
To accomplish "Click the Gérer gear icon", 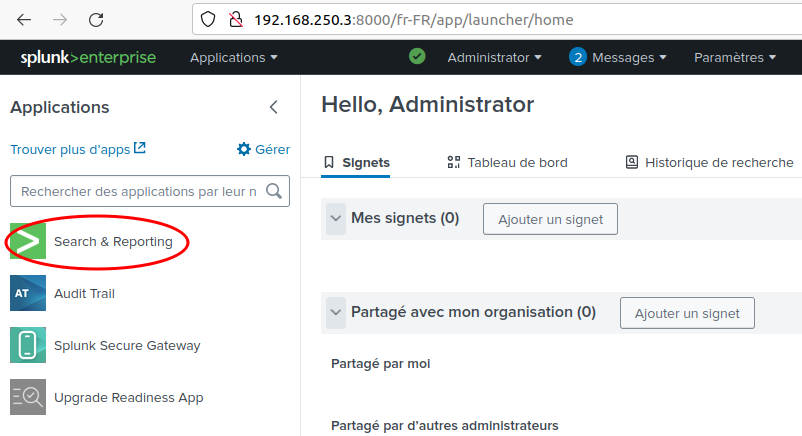I will (244, 149).
